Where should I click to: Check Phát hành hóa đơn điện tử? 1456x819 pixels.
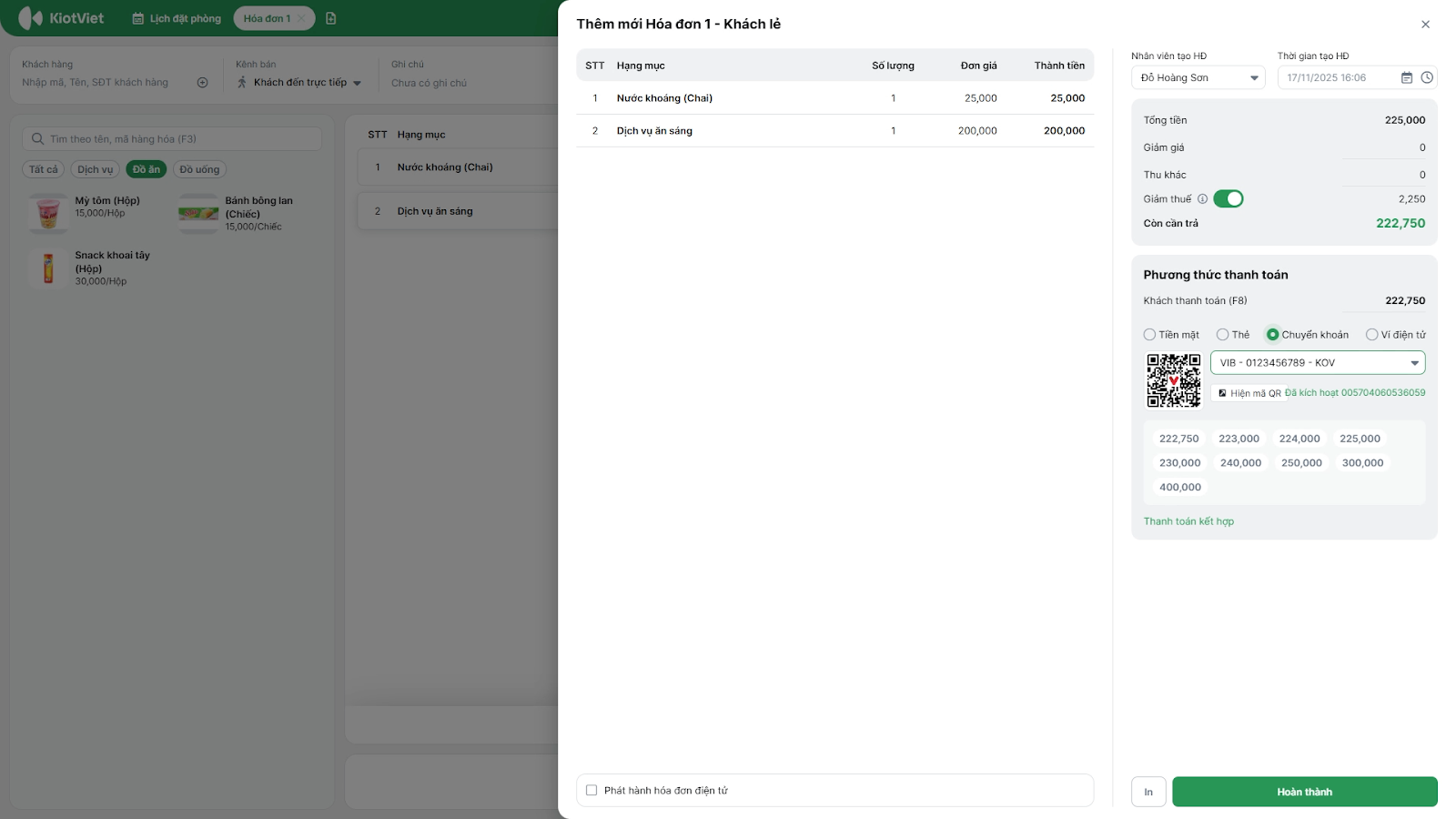(x=591, y=791)
